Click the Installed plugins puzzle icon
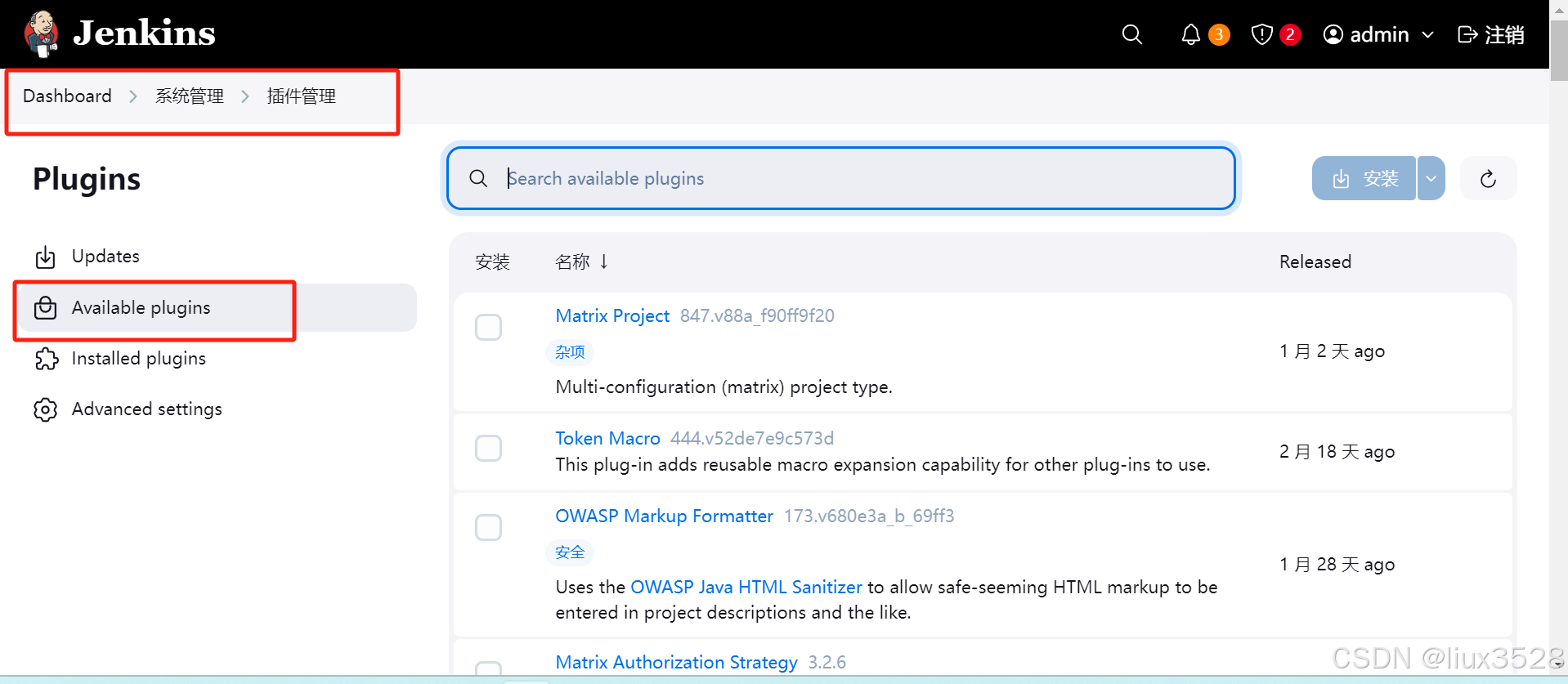 [46, 359]
